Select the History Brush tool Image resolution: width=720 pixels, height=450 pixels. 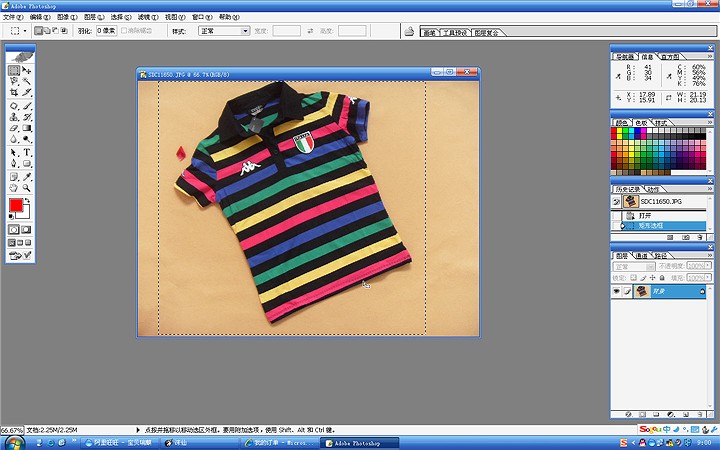[27, 117]
